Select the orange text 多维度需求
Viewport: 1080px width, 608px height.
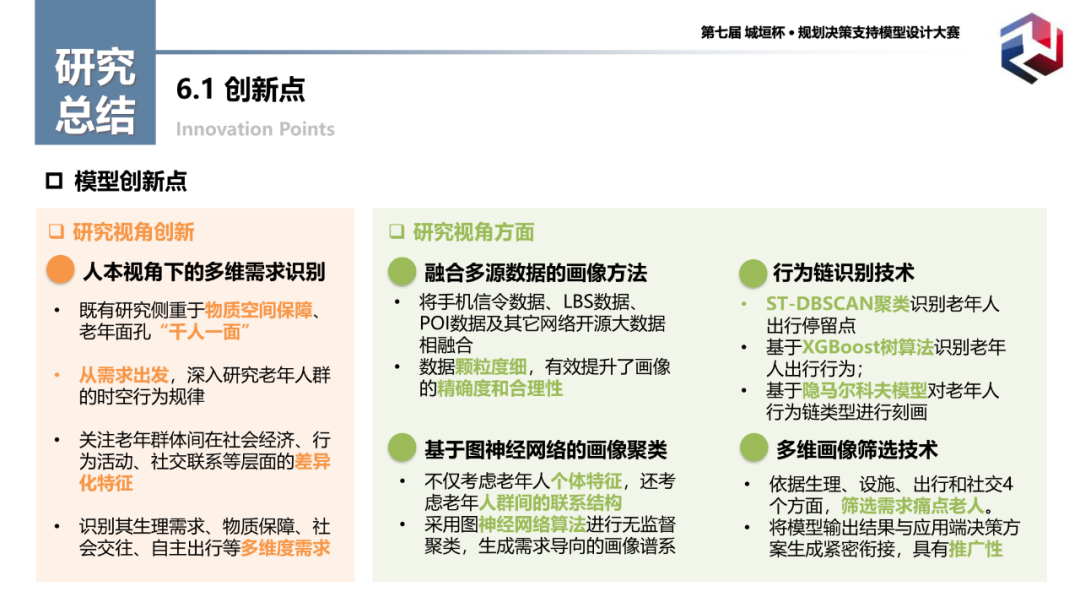285,548
